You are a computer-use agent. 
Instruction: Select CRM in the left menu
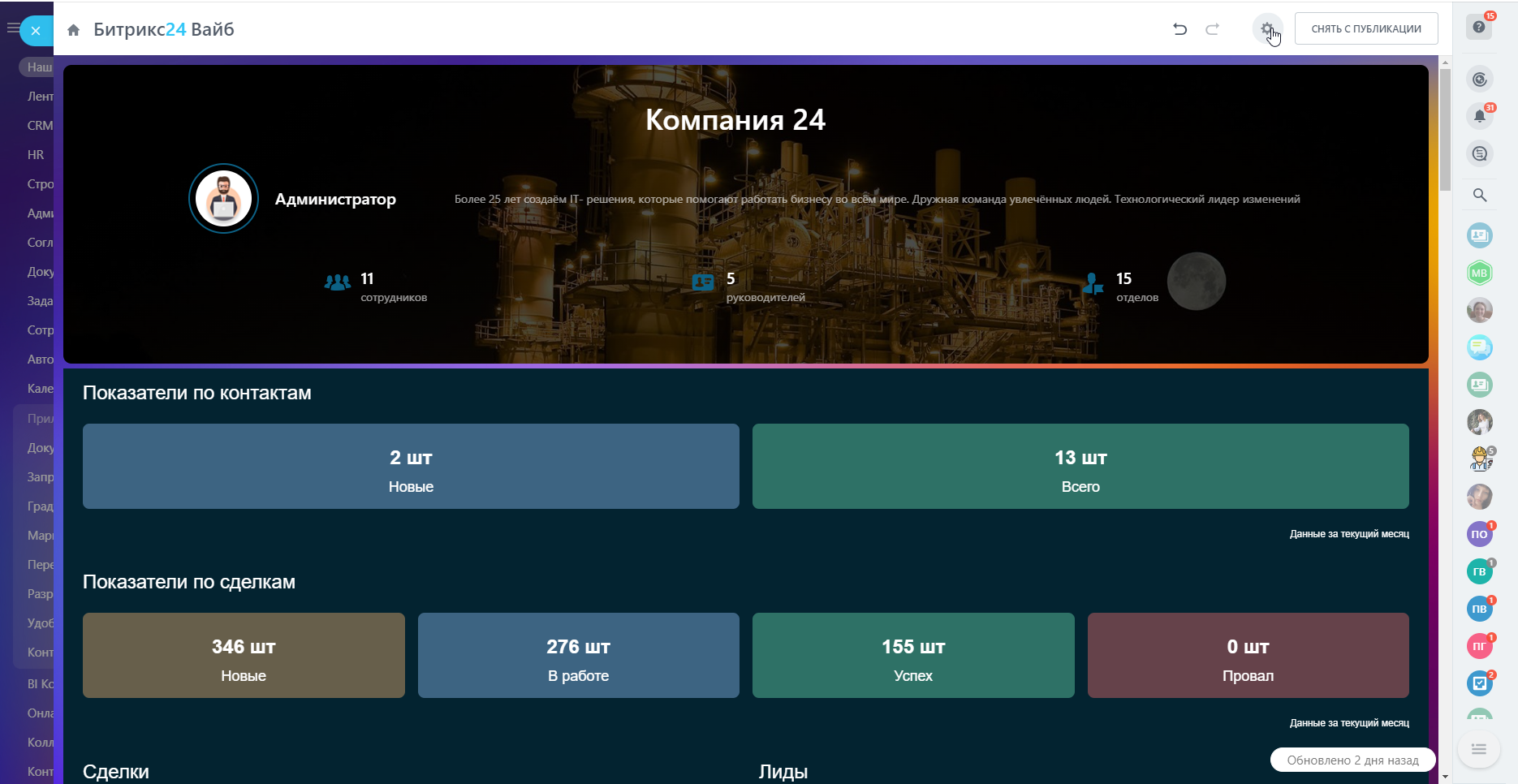[40, 126]
